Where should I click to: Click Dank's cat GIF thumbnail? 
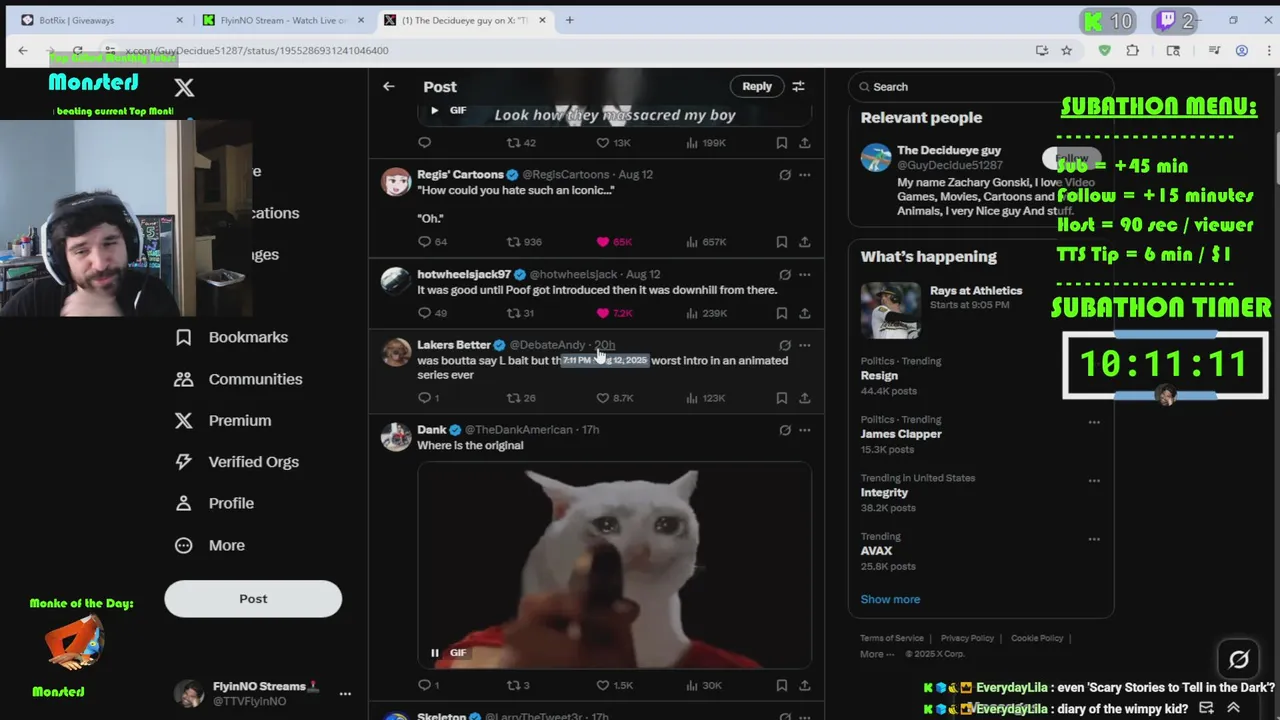(x=614, y=565)
